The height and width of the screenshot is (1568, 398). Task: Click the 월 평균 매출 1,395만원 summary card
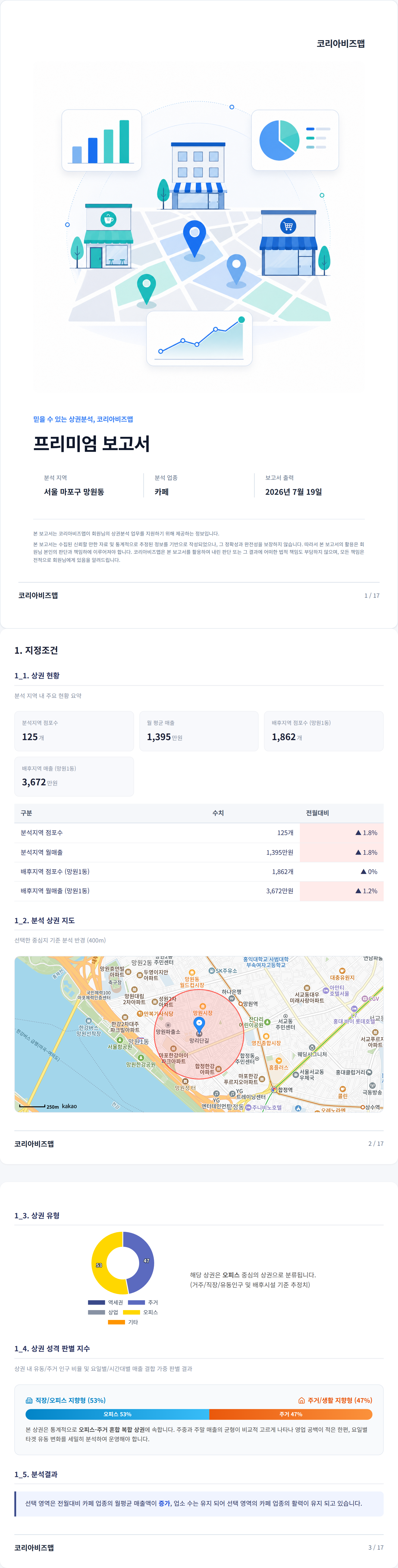coord(199,730)
